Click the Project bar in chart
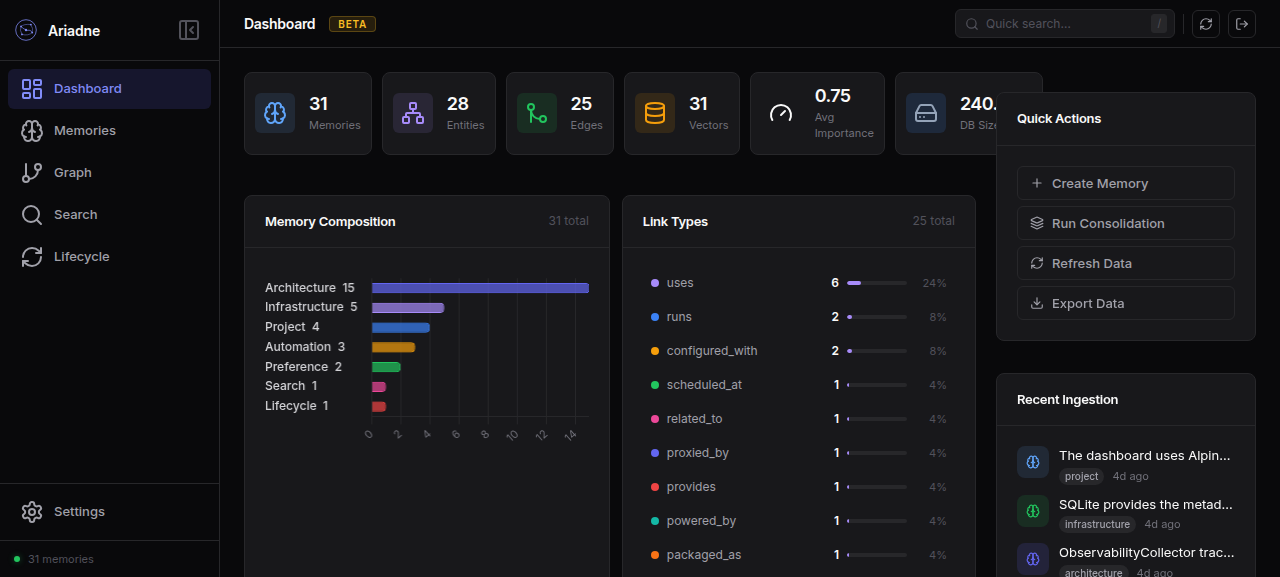This screenshot has height=577, width=1280. (401, 327)
